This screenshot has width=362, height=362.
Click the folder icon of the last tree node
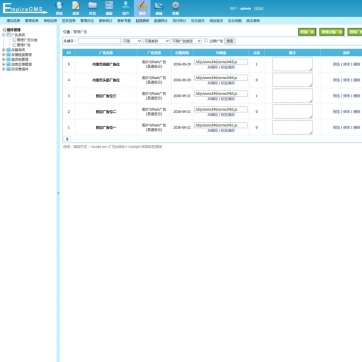tap(9, 69)
